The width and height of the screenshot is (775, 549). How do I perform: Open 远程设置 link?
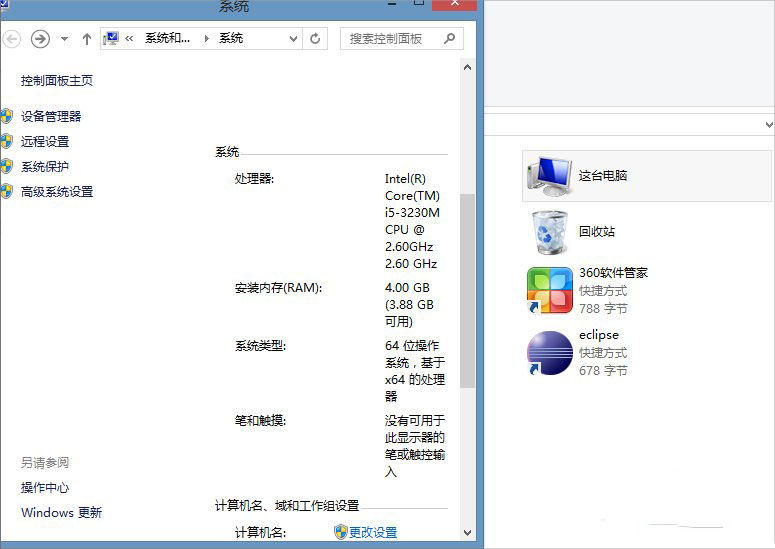(45, 142)
